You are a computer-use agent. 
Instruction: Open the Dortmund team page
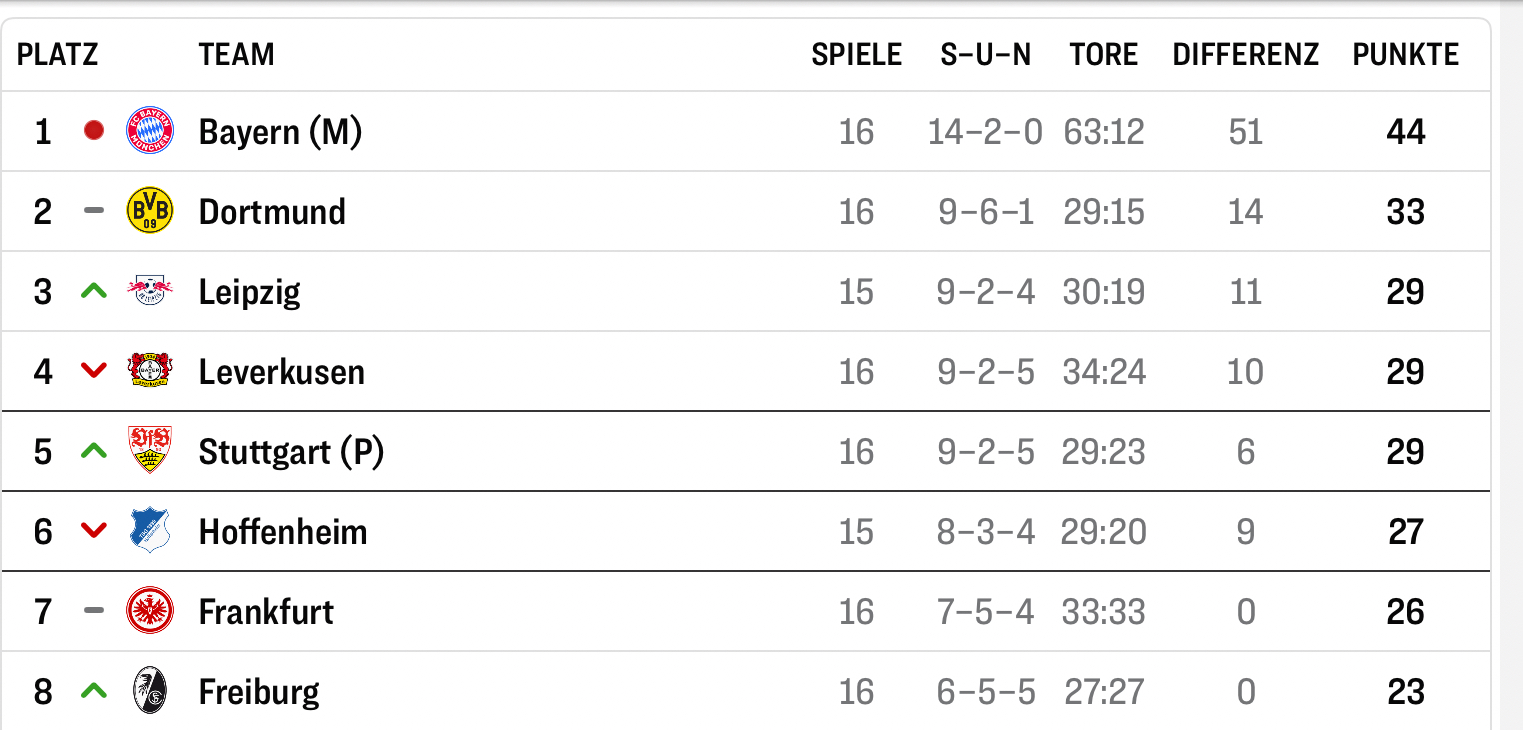[x=272, y=212]
